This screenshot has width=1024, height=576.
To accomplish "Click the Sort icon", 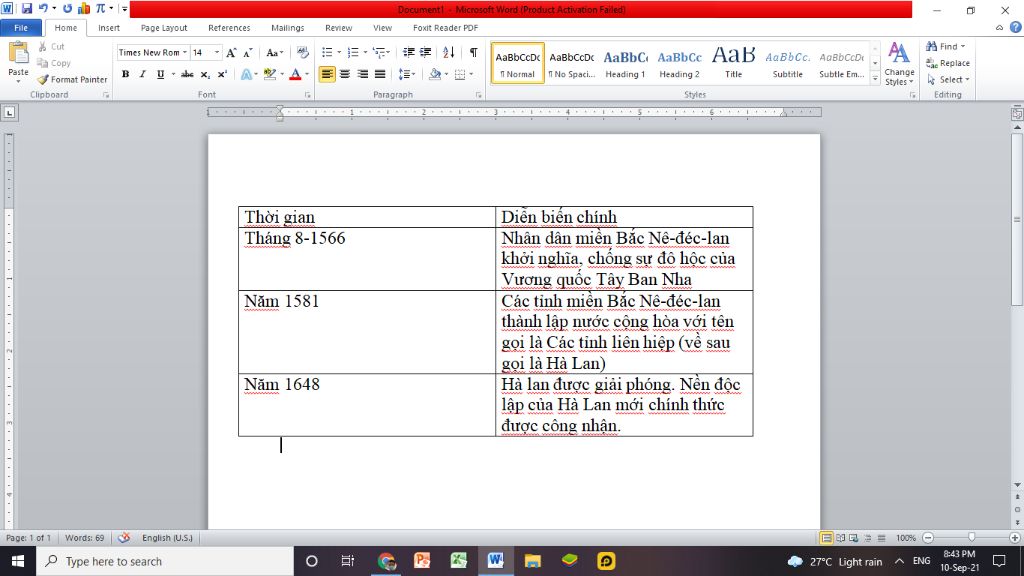I will pos(449,52).
